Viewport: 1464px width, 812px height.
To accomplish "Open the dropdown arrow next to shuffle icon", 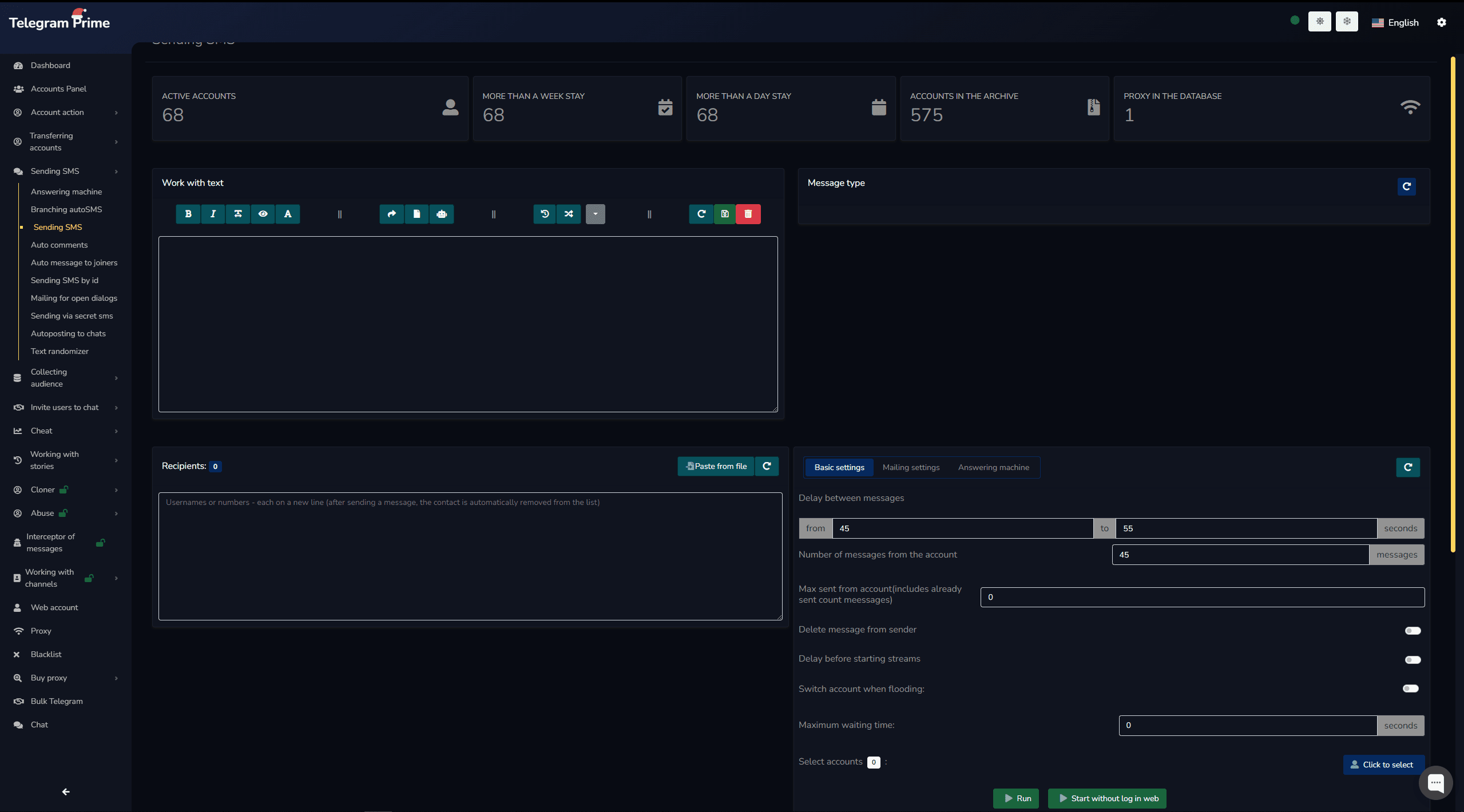I will [x=595, y=214].
